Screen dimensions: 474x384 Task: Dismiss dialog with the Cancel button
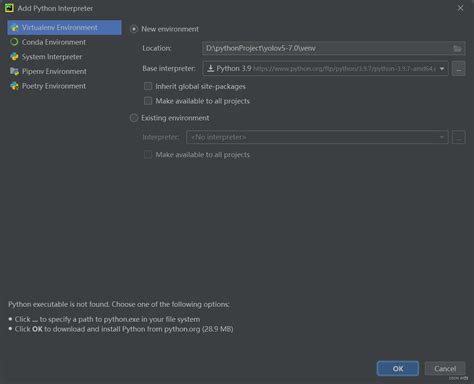pos(445,369)
